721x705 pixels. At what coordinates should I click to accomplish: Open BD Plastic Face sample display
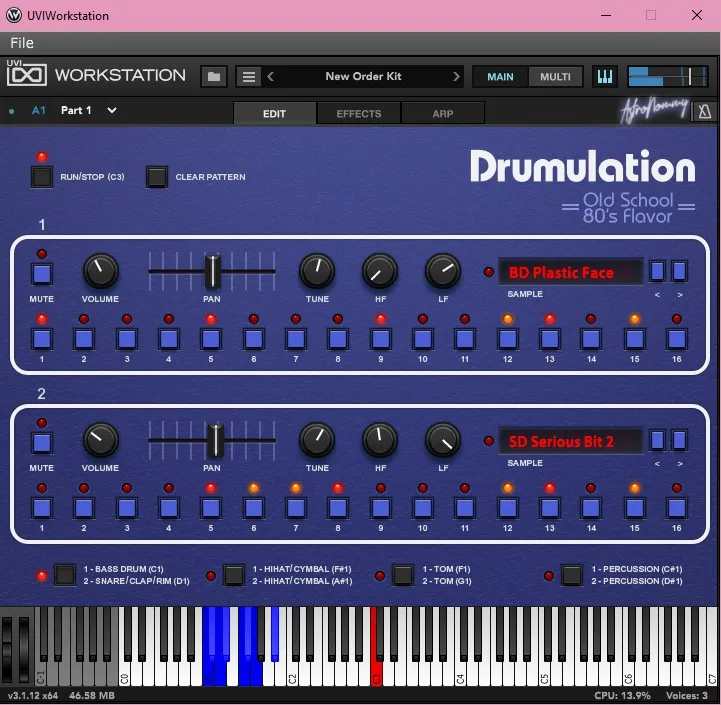570,272
